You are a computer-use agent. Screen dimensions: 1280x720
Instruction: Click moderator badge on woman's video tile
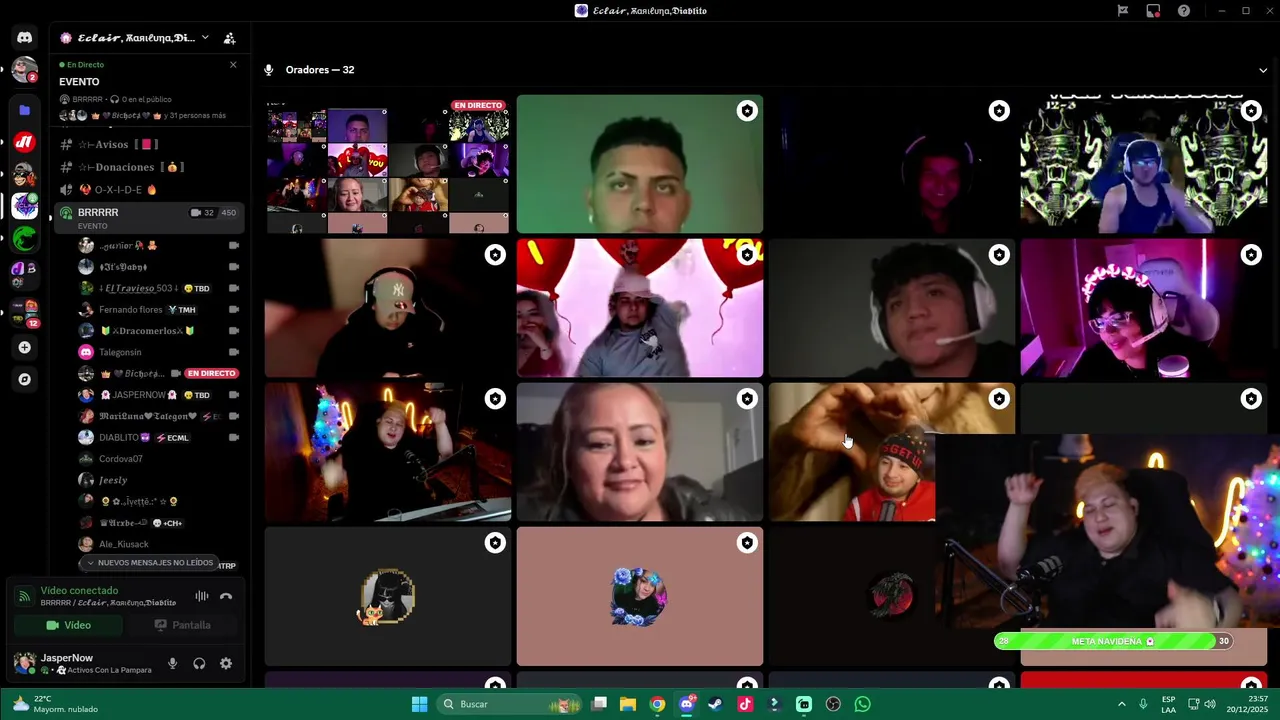click(747, 399)
